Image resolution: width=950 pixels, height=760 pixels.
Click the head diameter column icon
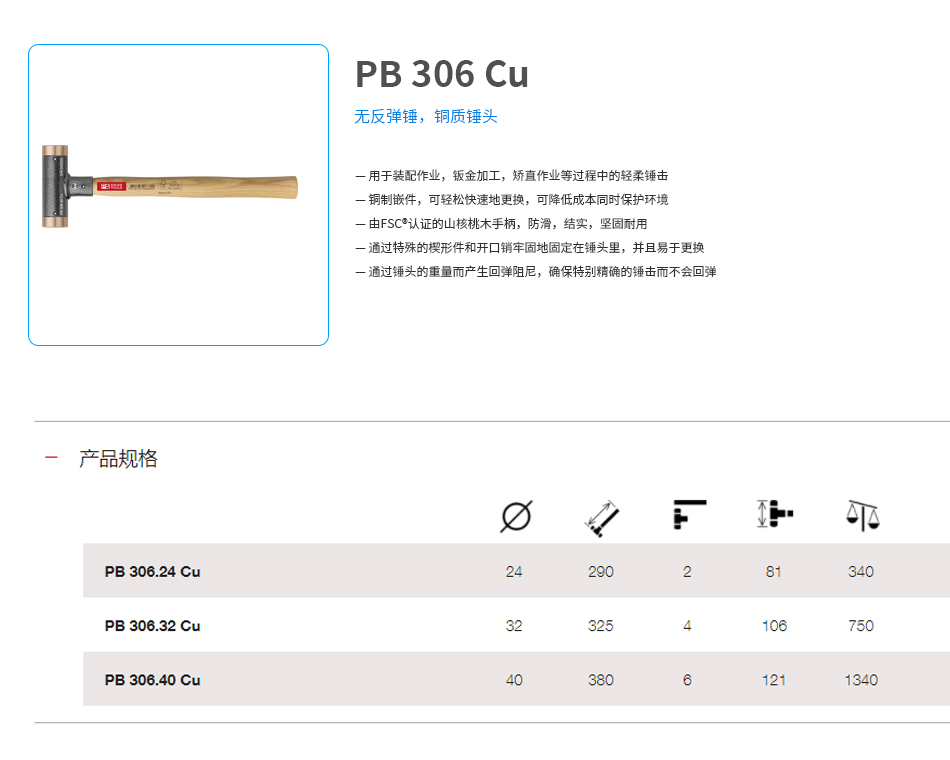coord(515,516)
